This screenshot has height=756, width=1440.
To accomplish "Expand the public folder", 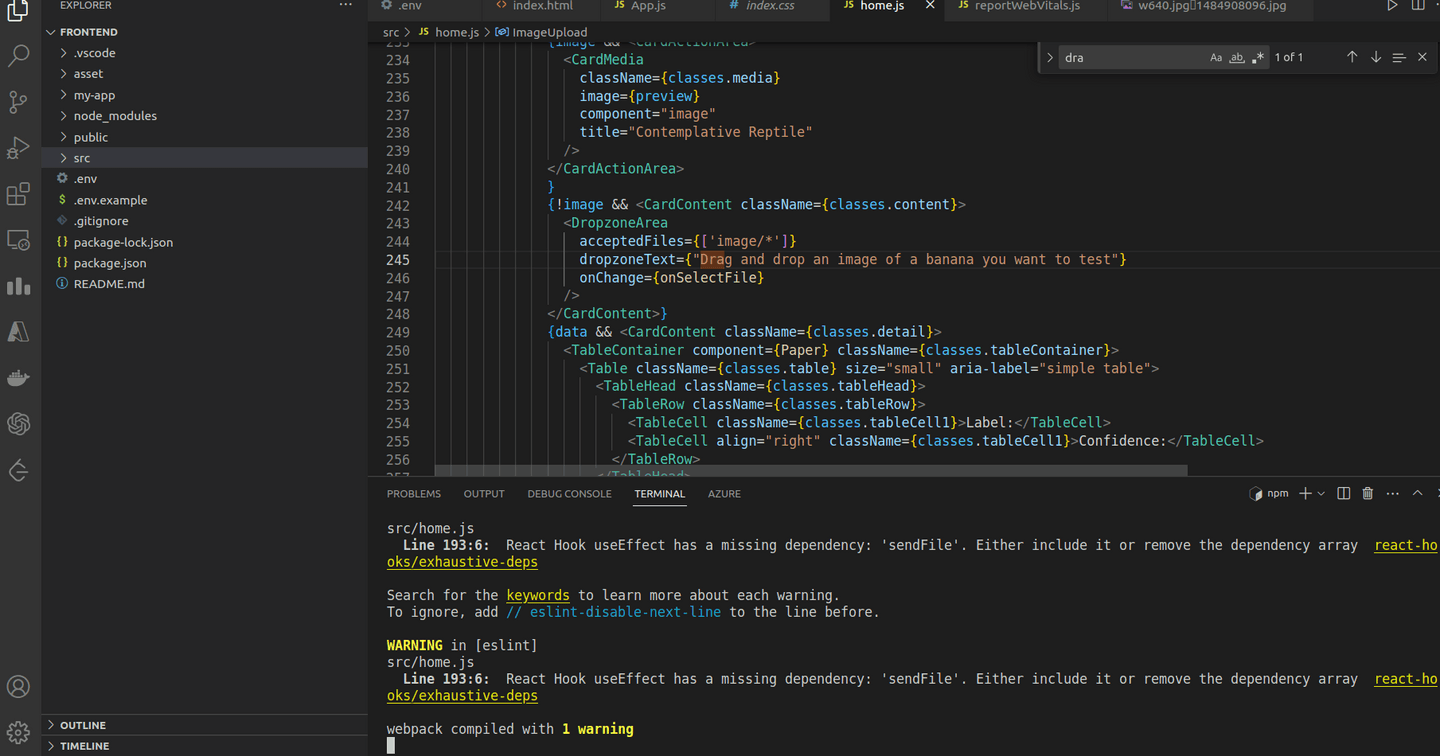I will click(x=205, y=137).
